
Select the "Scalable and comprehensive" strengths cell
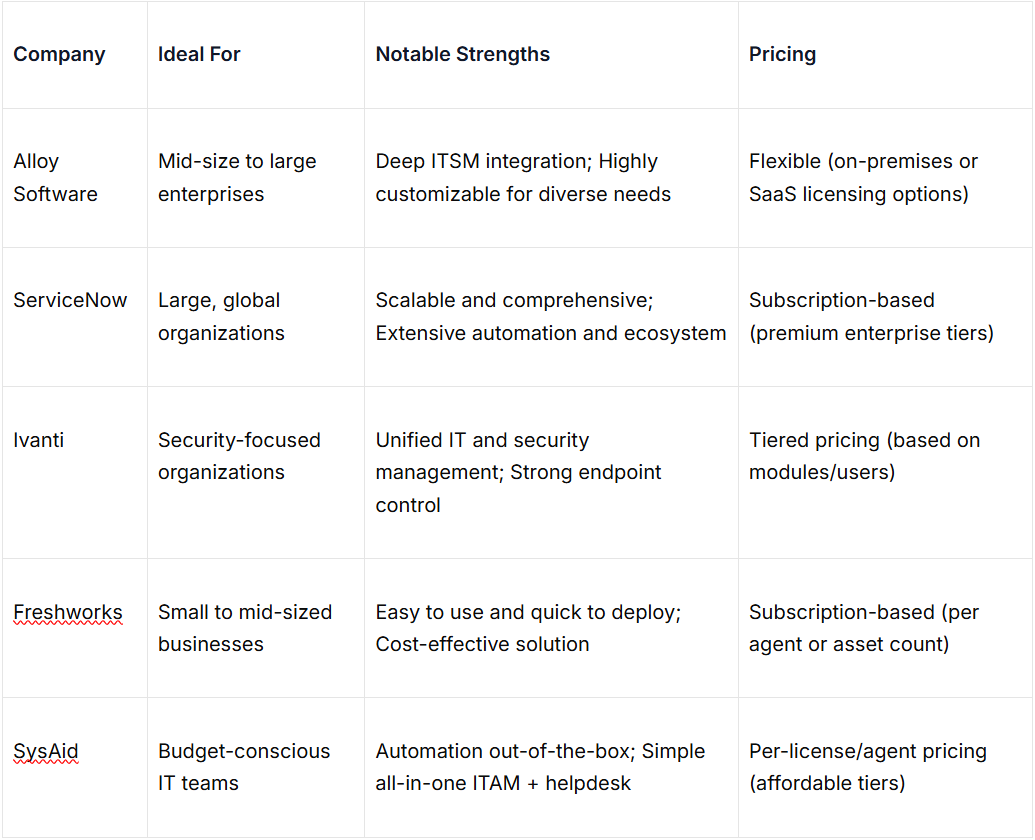(550, 317)
